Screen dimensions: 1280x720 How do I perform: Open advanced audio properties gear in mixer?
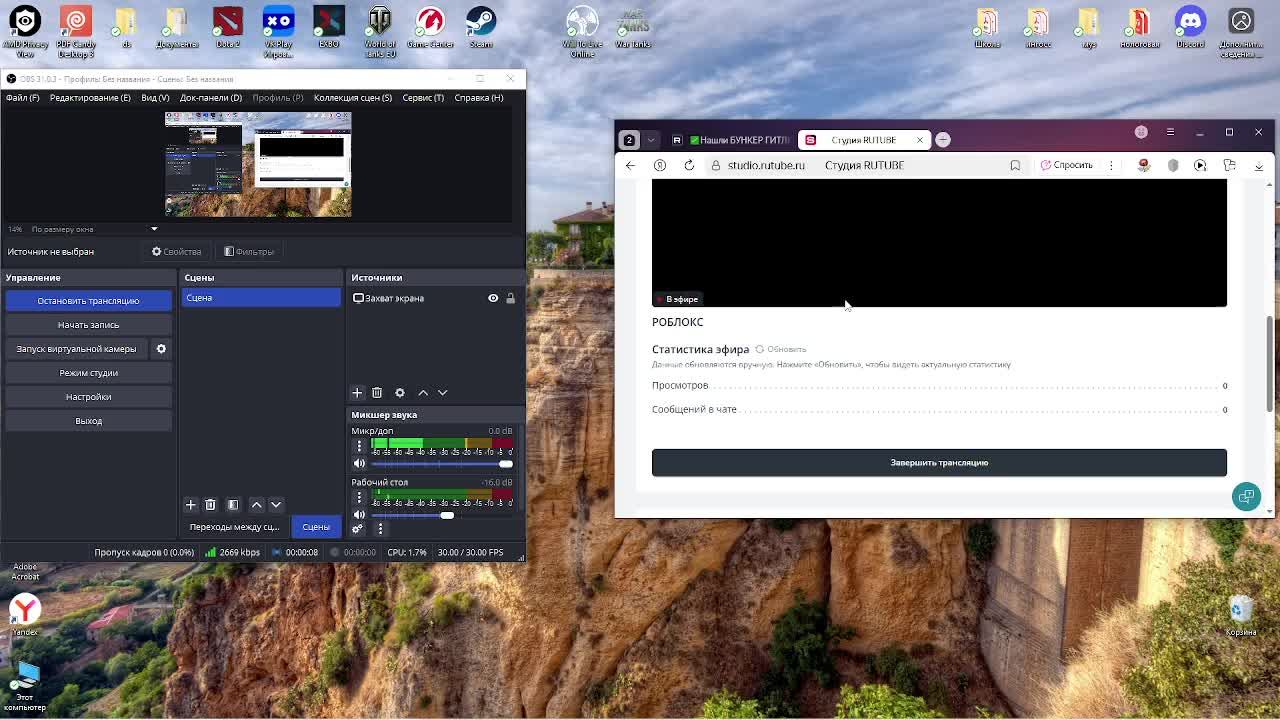357,528
